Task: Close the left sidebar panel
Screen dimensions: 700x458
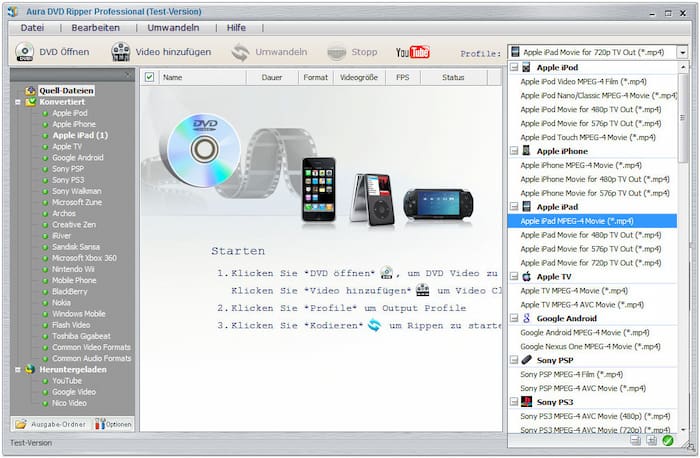Action: (x=128, y=75)
